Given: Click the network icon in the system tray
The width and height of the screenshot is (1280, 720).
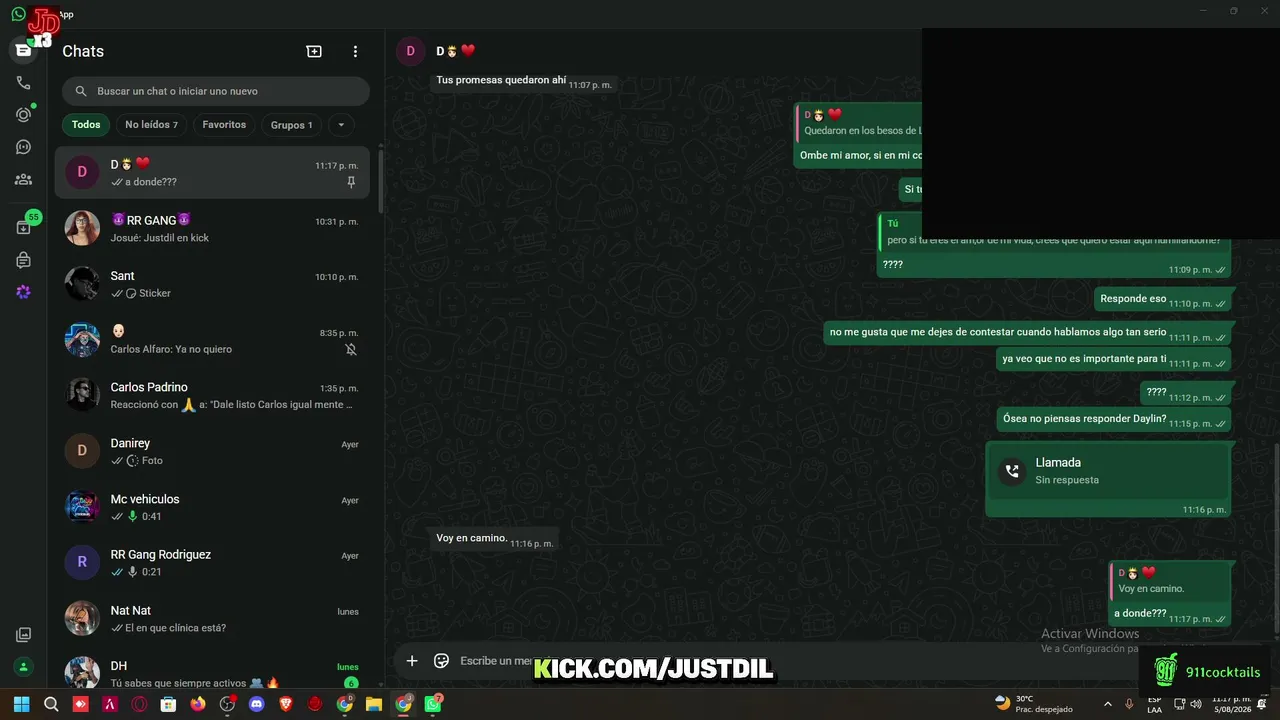Looking at the screenshot, I should pos(1178,704).
